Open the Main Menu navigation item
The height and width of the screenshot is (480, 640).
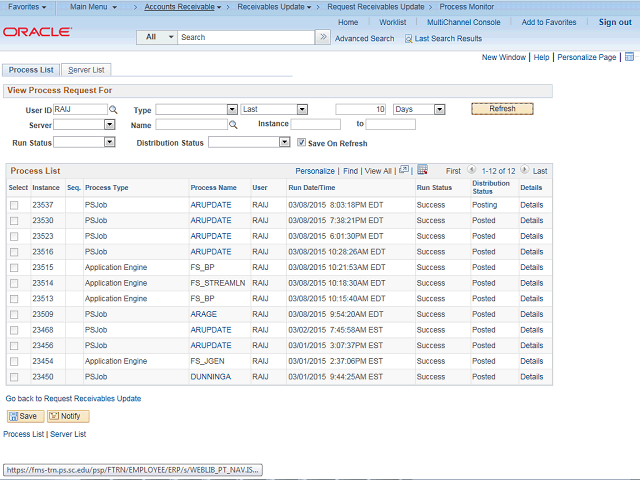tap(94, 7)
